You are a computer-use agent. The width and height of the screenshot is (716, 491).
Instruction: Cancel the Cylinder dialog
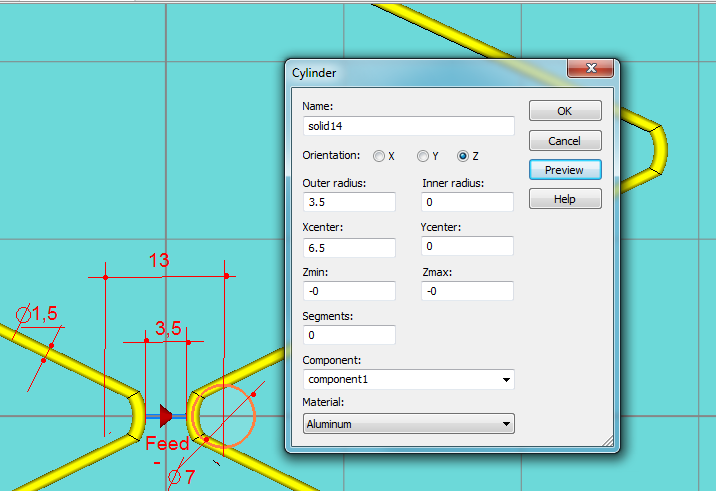(x=565, y=141)
